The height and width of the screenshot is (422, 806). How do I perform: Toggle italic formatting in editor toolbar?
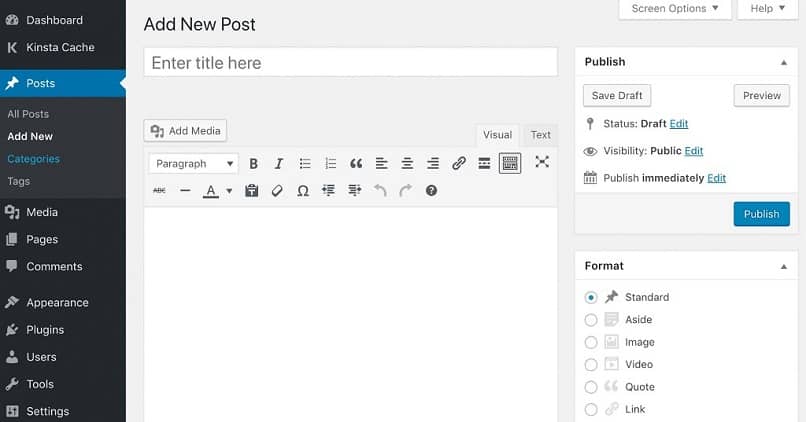(x=279, y=163)
